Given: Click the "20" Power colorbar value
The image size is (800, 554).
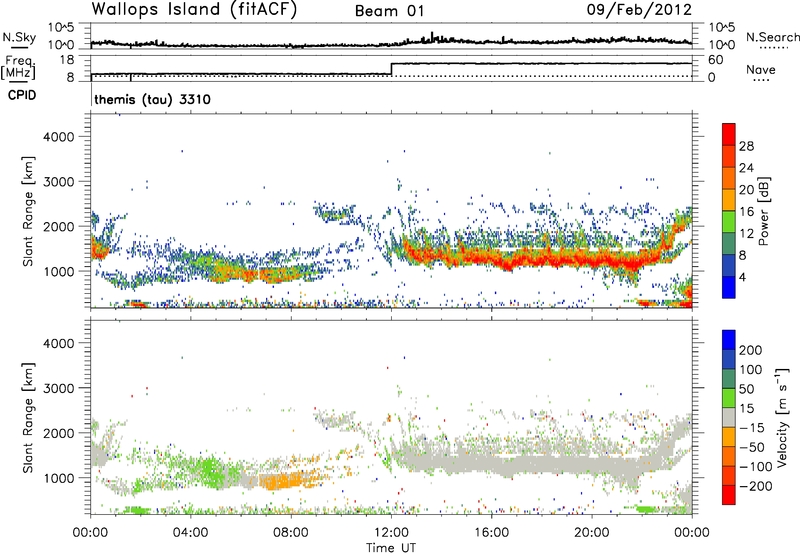Looking at the screenshot, I should 746,190.
